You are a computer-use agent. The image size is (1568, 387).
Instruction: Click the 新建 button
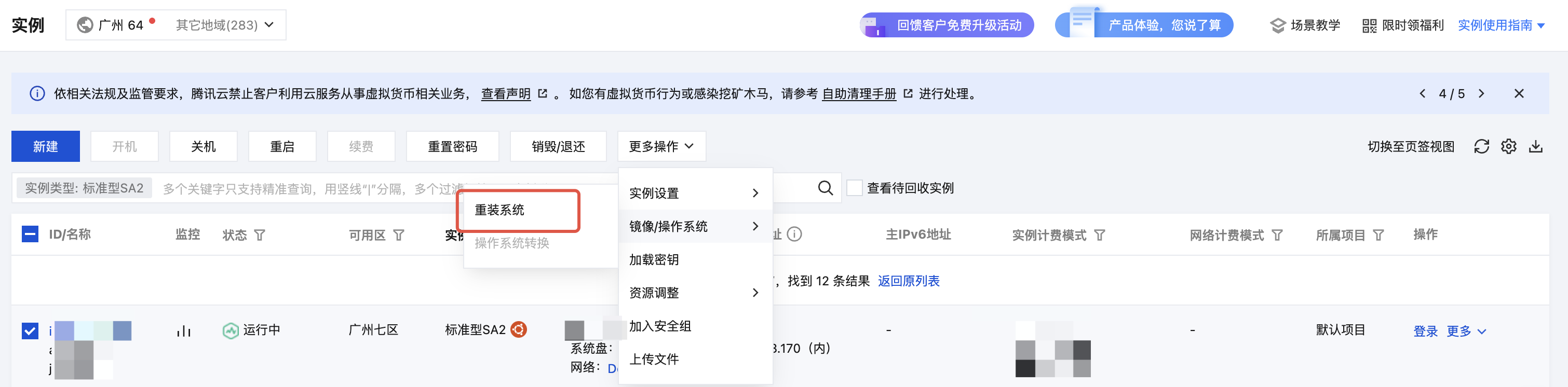coord(46,147)
